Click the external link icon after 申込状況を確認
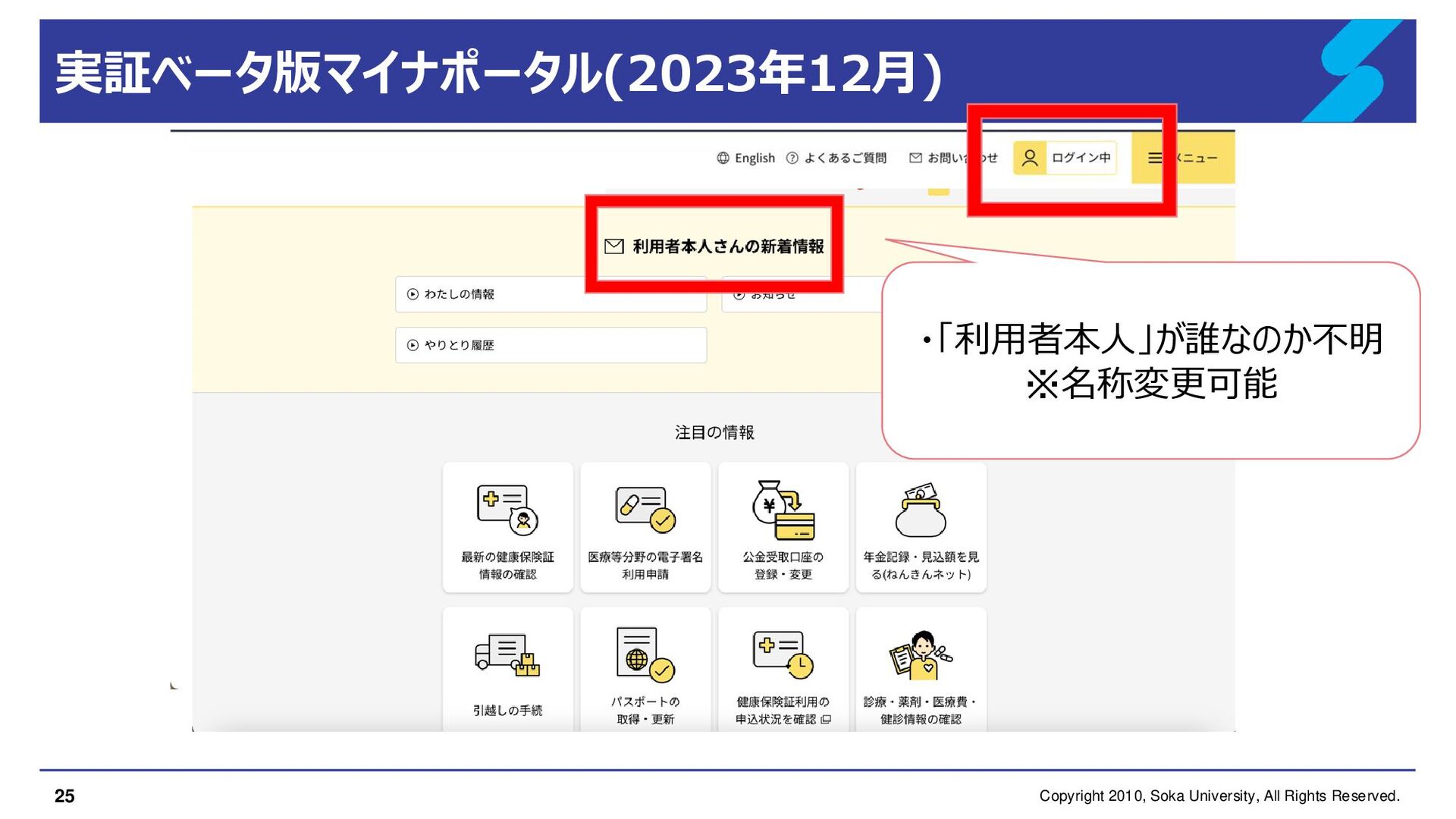Viewport: 1456px width, 819px height. pos(826,720)
